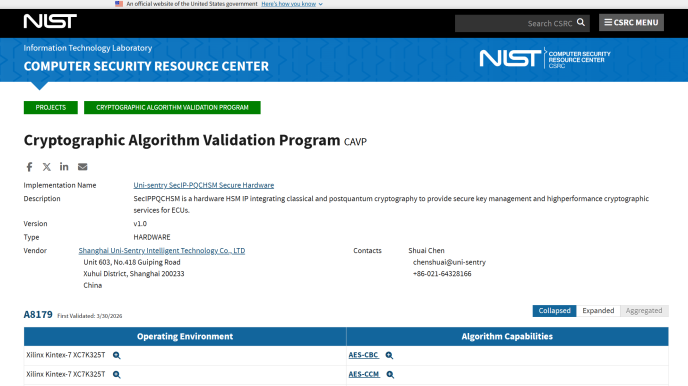Open magnifier next to second Xilinx Kintex-7 row
688x386 pixels.
click(x=116, y=375)
